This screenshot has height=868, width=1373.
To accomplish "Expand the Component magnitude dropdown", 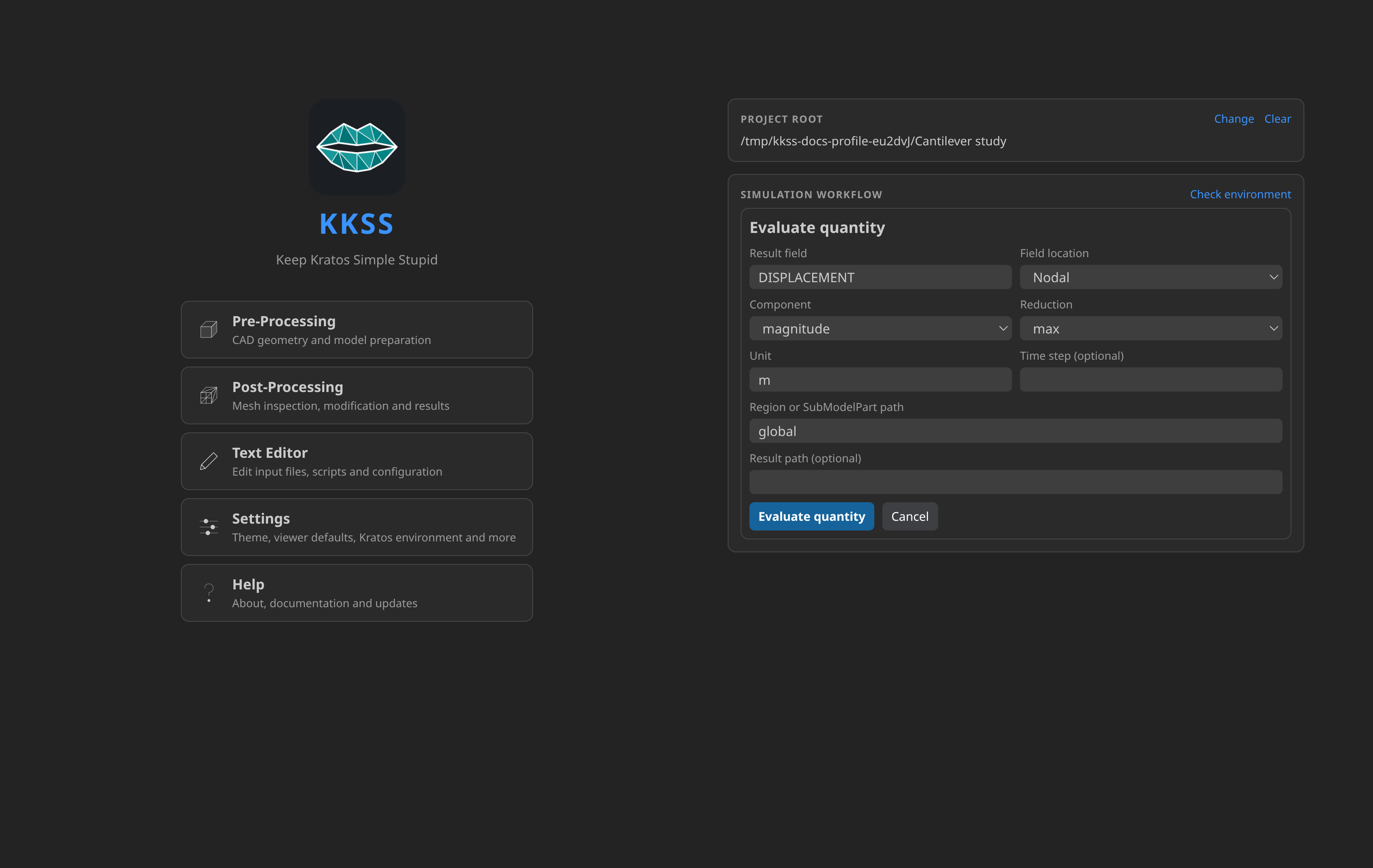I will click(880, 328).
